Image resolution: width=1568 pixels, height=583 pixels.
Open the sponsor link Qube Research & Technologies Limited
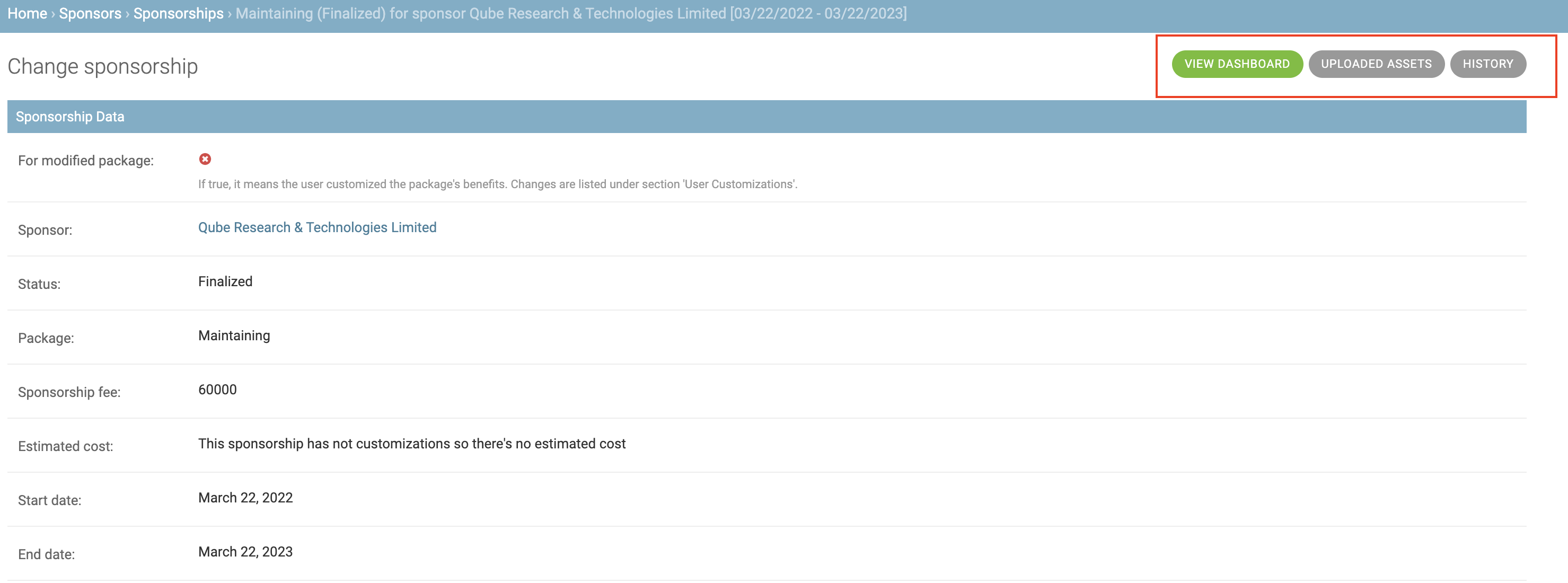[x=317, y=227]
